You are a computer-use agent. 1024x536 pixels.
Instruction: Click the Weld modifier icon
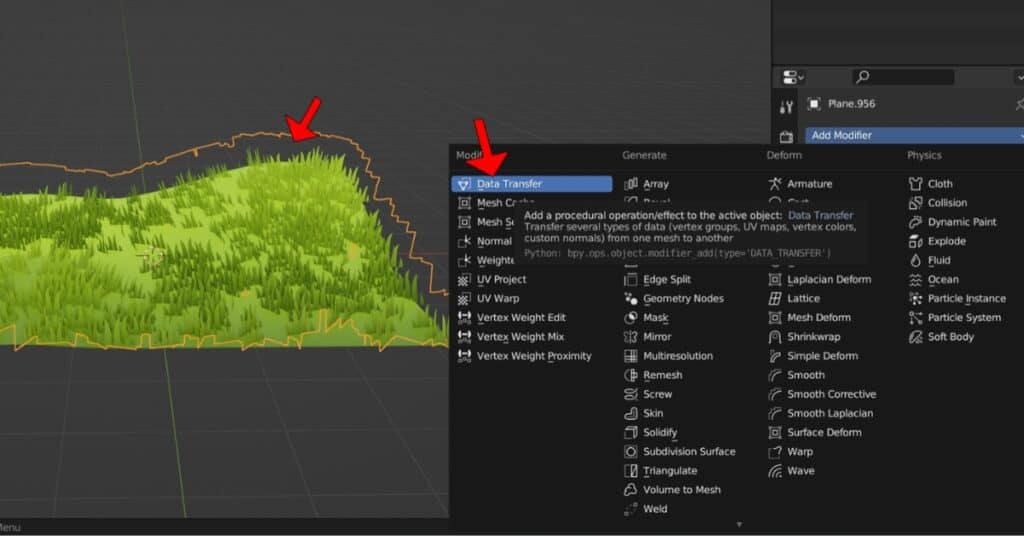click(631, 509)
